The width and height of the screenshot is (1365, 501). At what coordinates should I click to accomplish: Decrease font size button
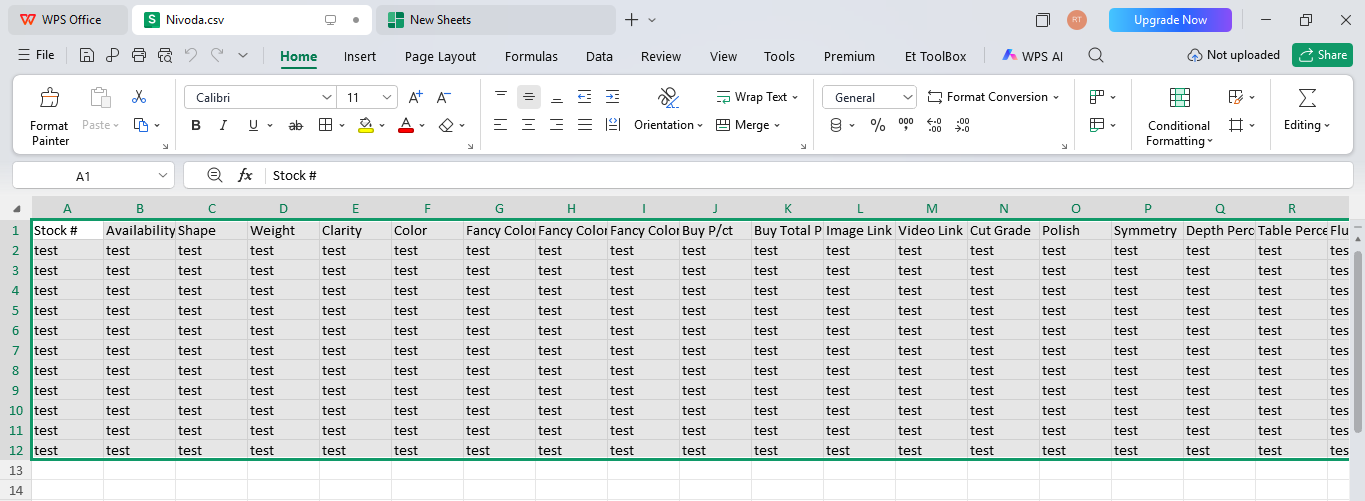pos(444,97)
